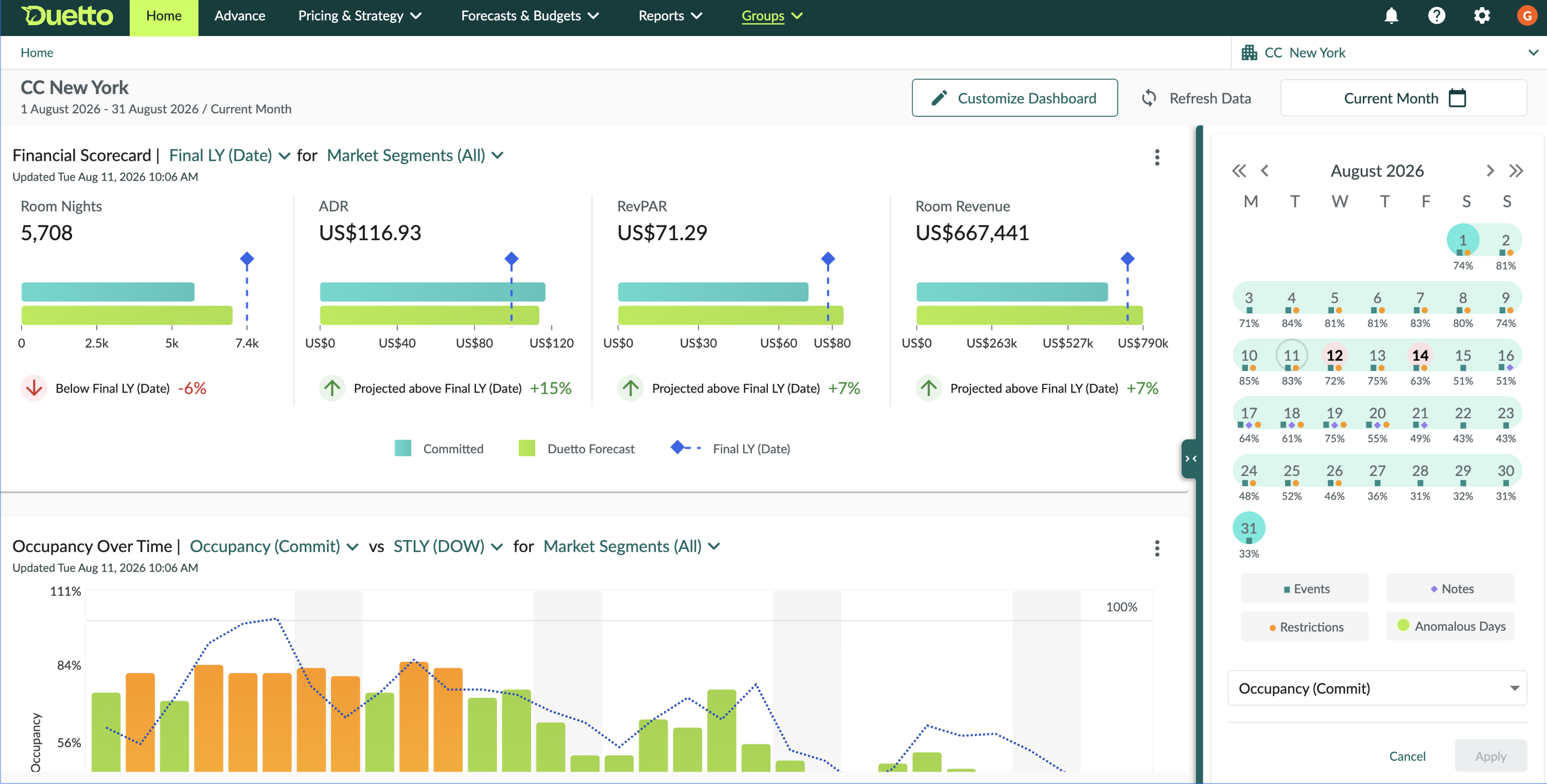Screen dimensions: 1547x784
Task: Click the red down arrow for Room Nights
Action: (34, 388)
